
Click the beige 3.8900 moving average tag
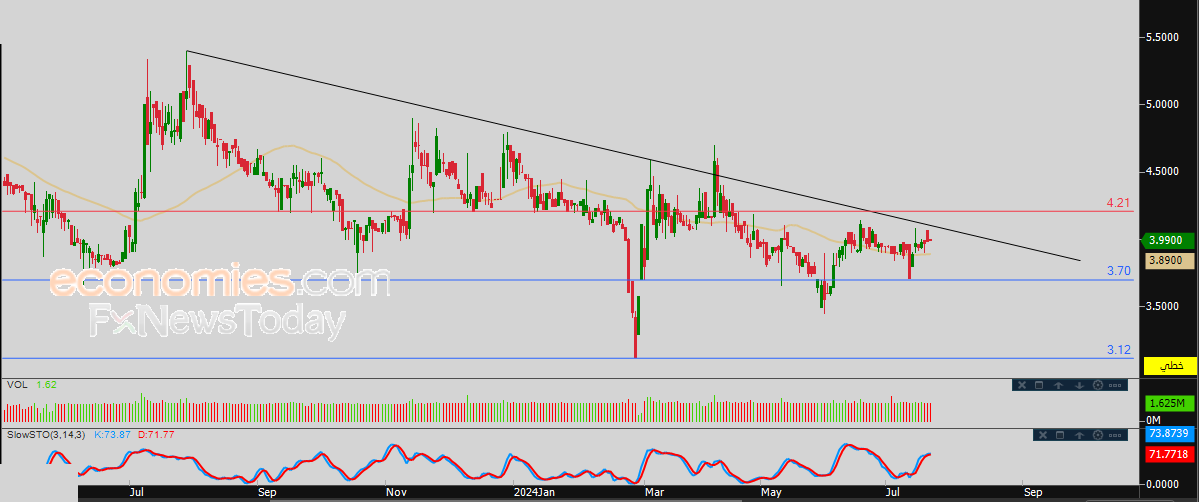1170,261
